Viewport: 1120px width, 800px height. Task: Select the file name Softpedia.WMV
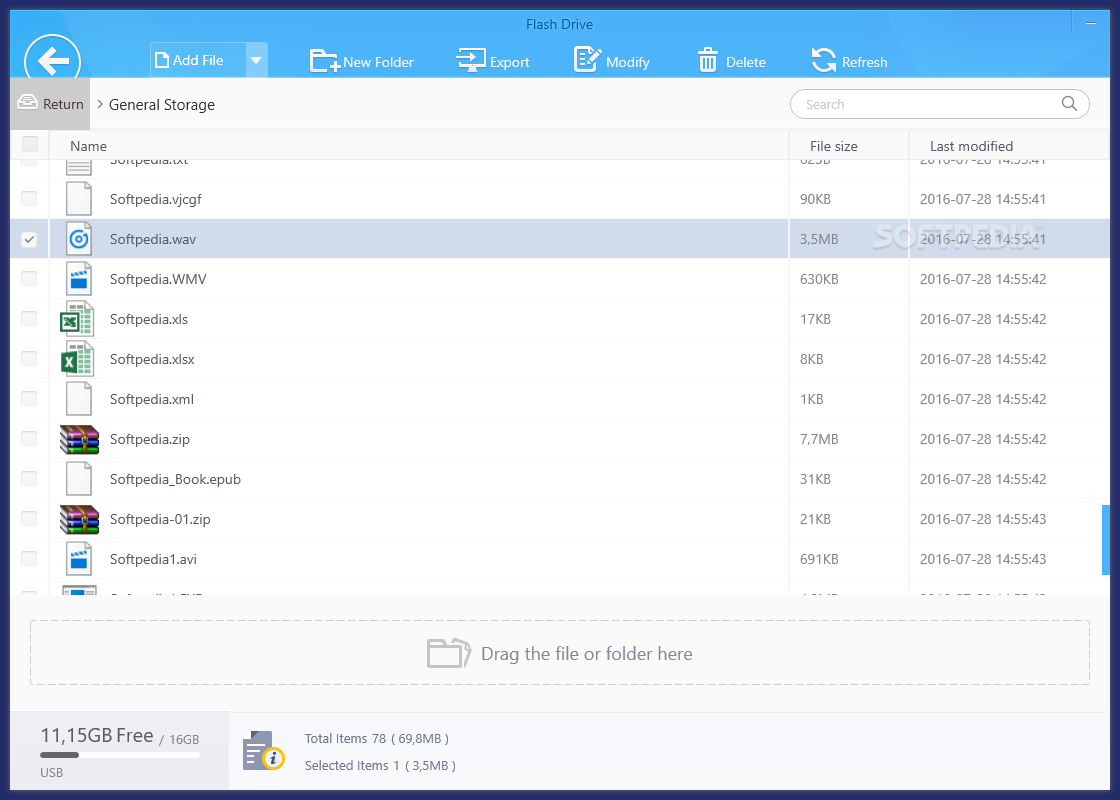[x=158, y=279]
